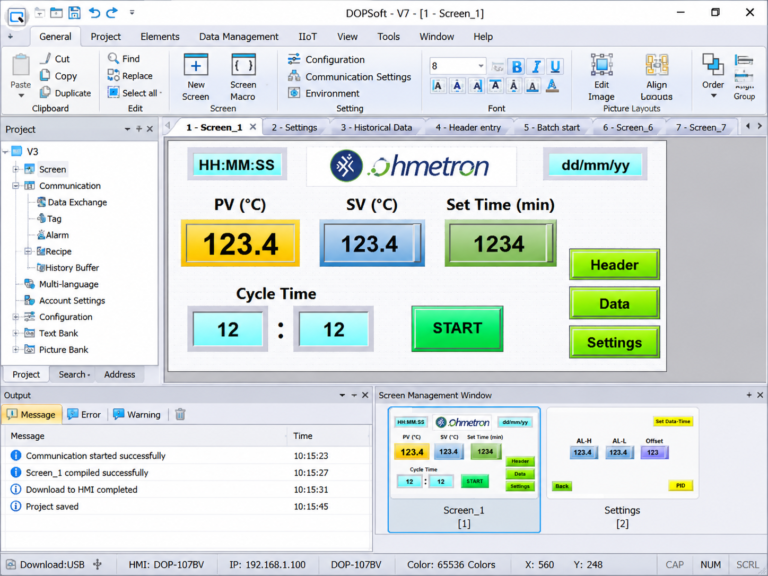Viewport: 768px width, 576px height.
Task: Switch to 3 - Historical Data tab
Action: click(x=376, y=128)
